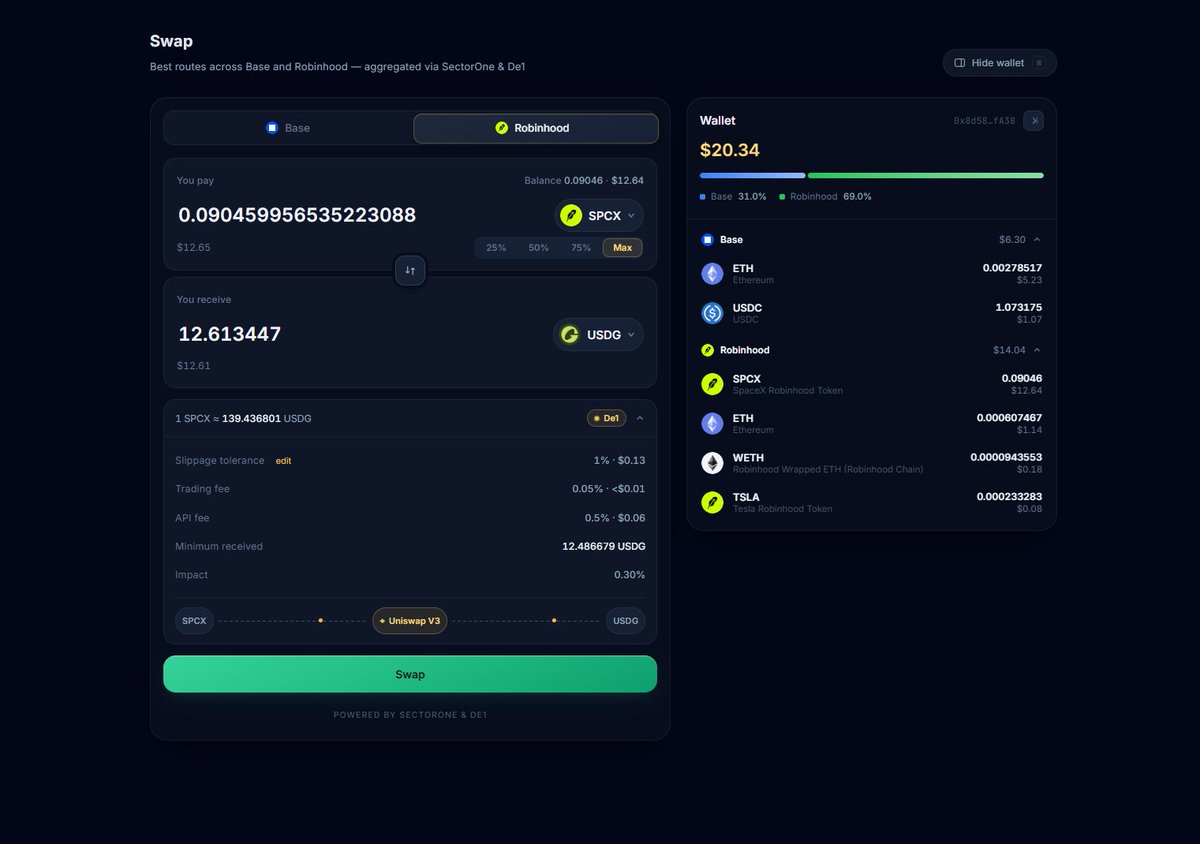1200x844 pixels.
Task: Click the 1 SPCX ≈ 139.436801 USDG rate
Action: (x=243, y=418)
